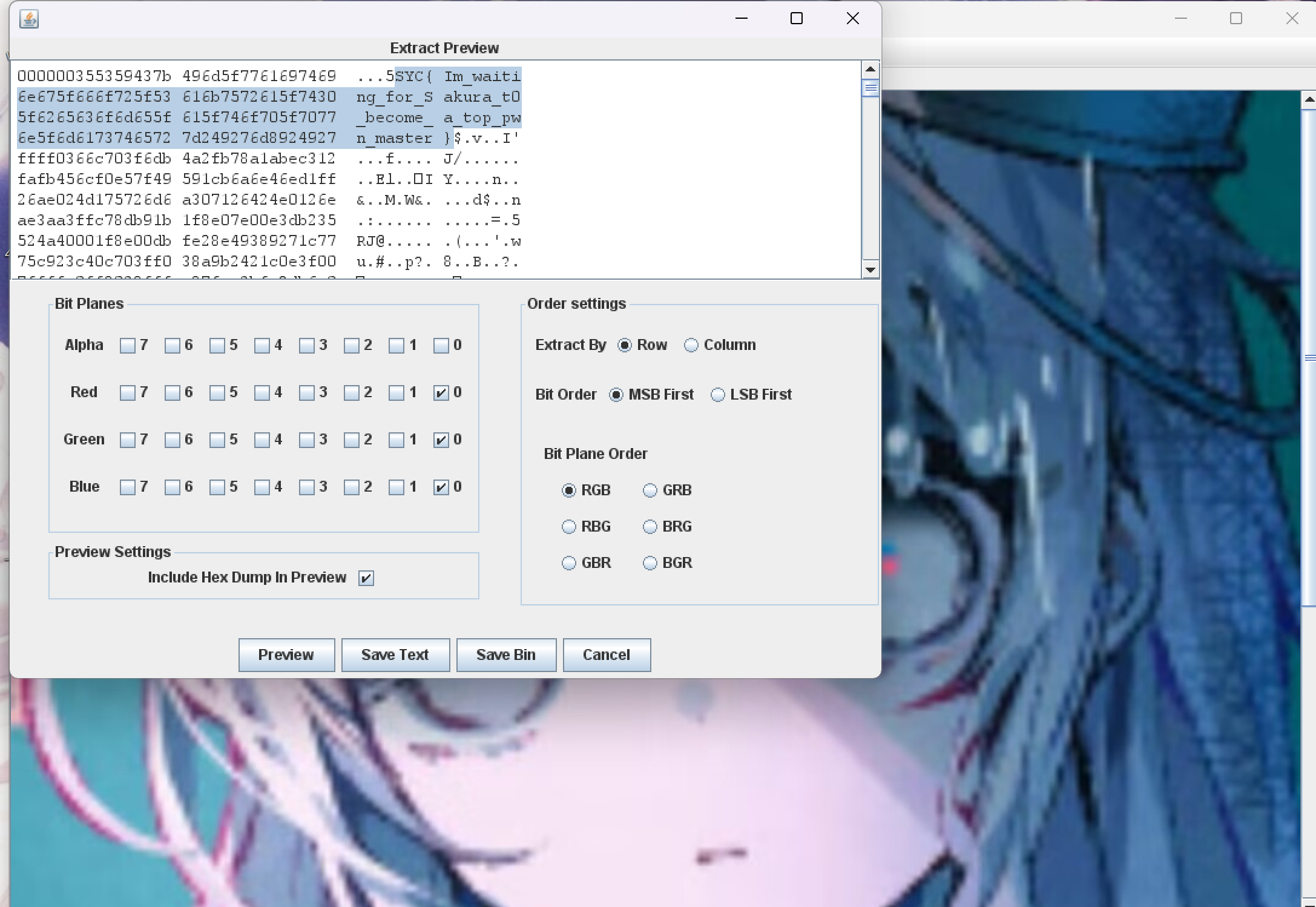Maximize the Extract Preview dialog
This screenshot has height=907, width=1316.
tap(797, 19)
